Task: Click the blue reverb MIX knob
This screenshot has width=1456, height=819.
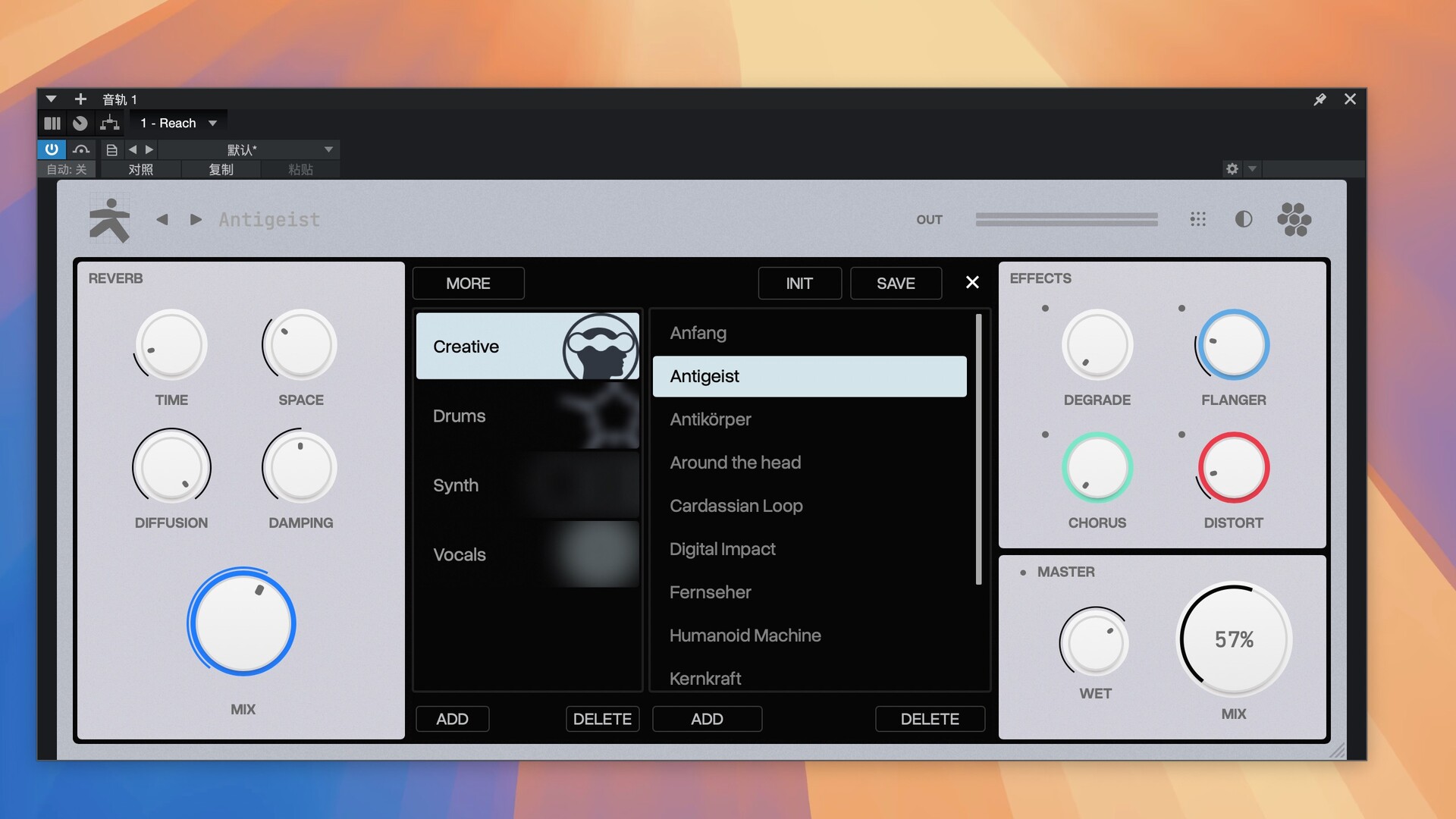Action: (x=243, y=623)
